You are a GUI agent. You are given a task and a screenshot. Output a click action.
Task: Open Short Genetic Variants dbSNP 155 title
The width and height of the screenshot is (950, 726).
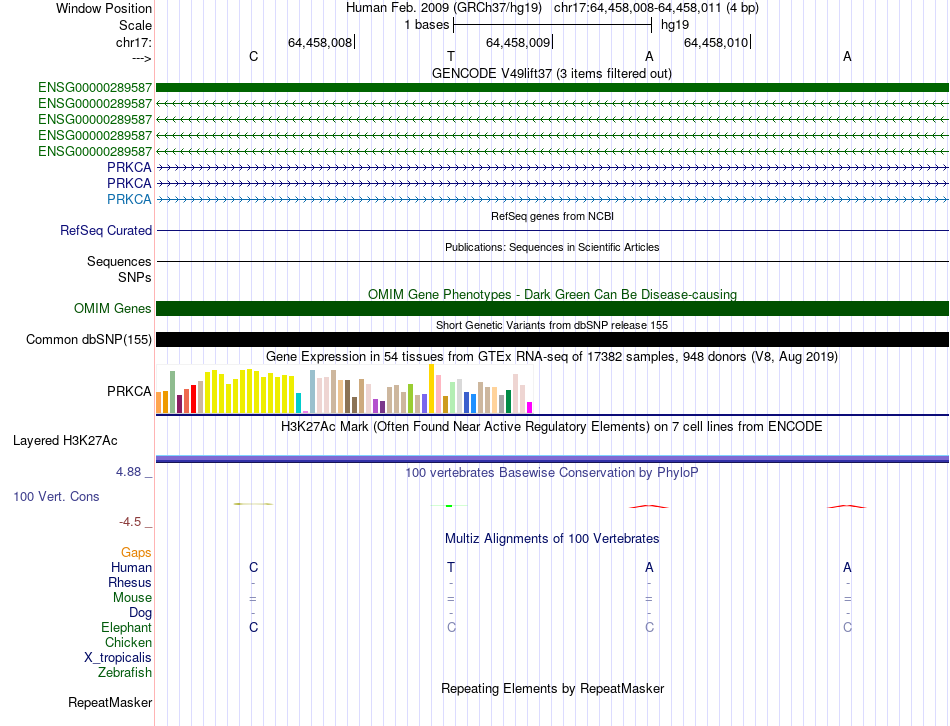tap(552, 325)
